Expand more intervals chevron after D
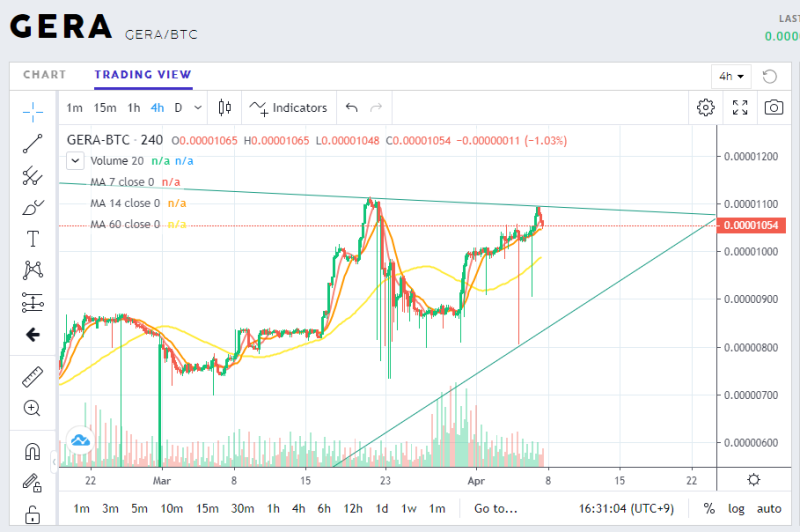The width and height of the screenshot is (800, 532). tap(198, 108)
